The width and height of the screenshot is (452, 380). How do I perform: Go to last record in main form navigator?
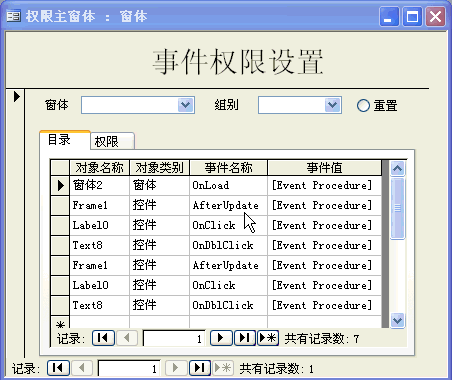tap(200, 368)
